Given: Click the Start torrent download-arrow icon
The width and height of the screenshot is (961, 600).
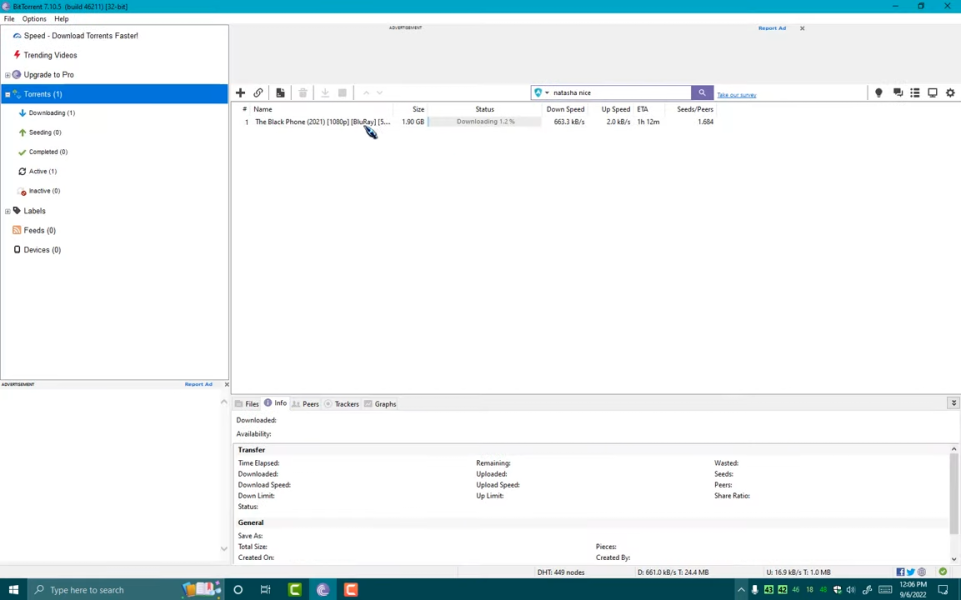Looking at the screenshot, I should (x=325, y=93).
